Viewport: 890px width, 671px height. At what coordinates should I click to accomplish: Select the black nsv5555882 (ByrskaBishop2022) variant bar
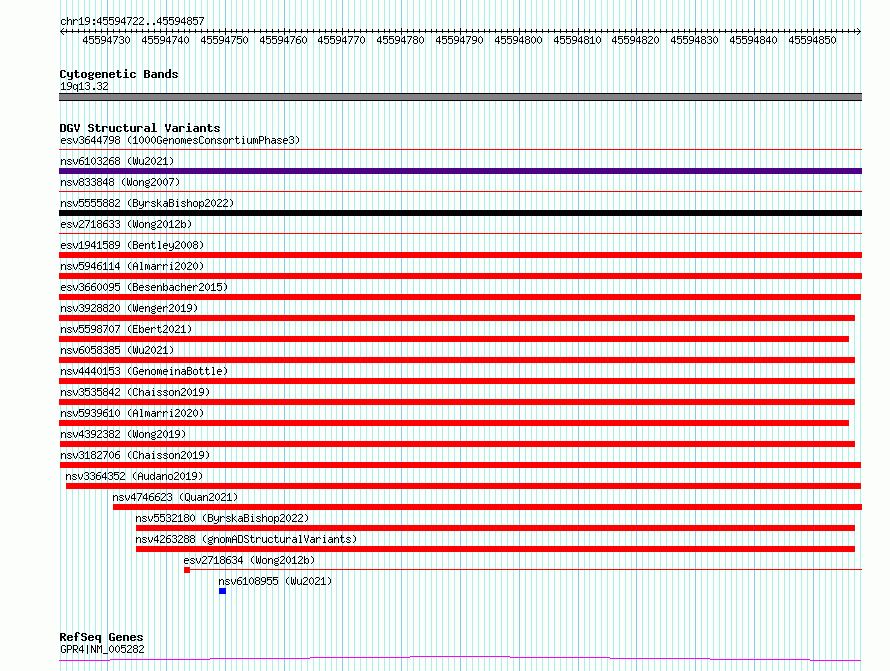[x=460, y=213]
